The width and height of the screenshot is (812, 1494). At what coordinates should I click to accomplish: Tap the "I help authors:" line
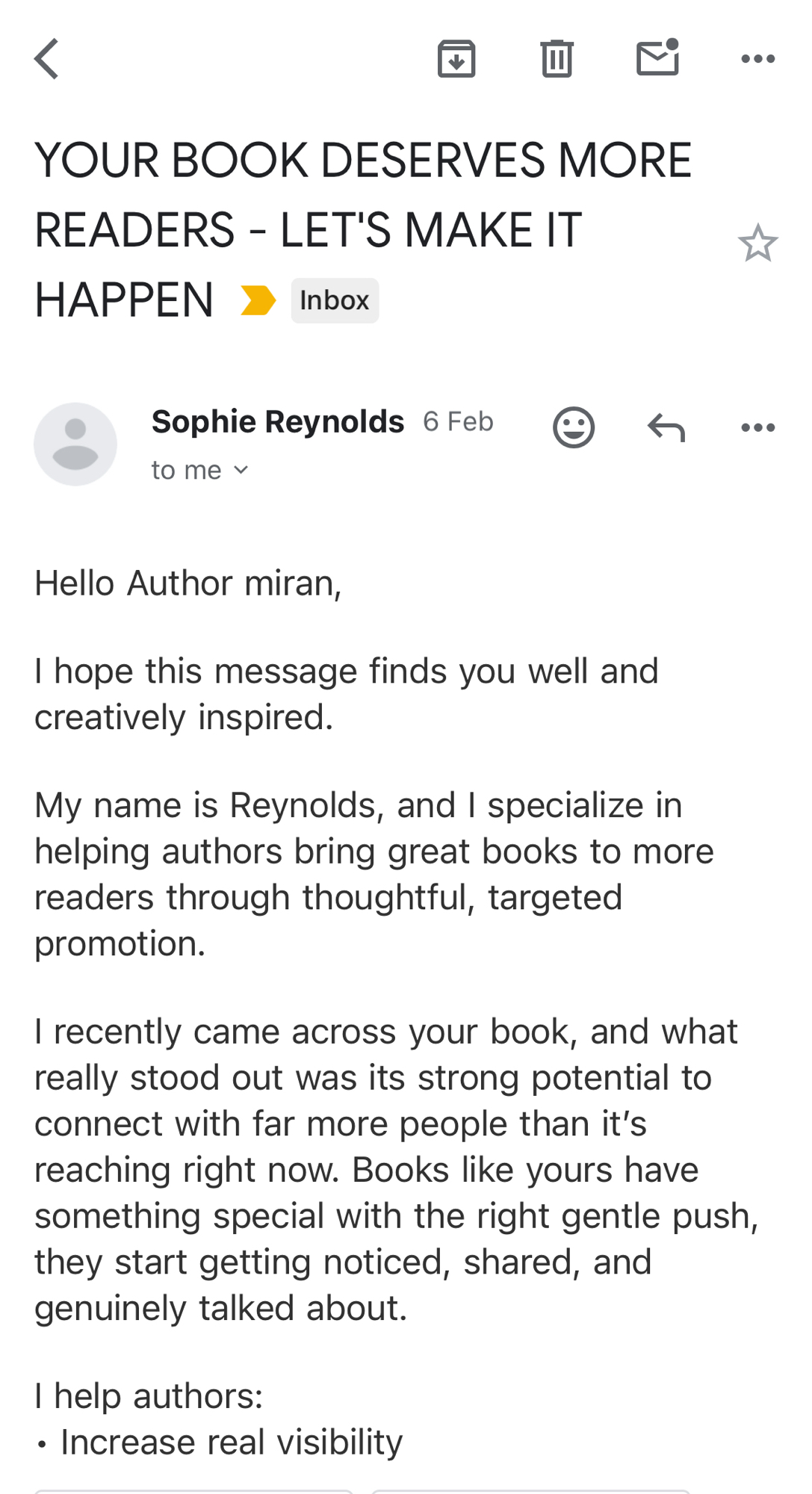149,1395
